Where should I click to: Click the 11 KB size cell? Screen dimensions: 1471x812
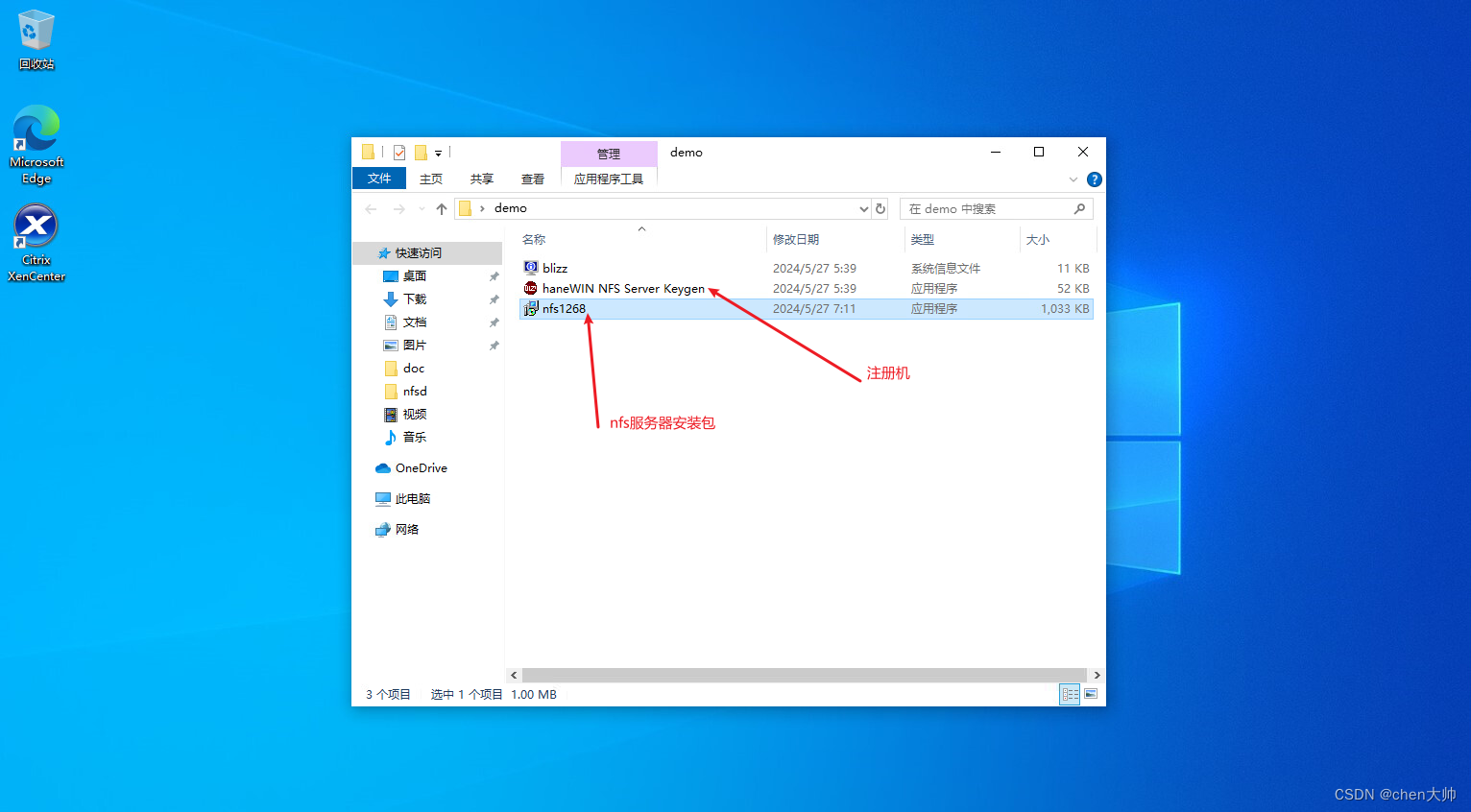pos(1073,269)
